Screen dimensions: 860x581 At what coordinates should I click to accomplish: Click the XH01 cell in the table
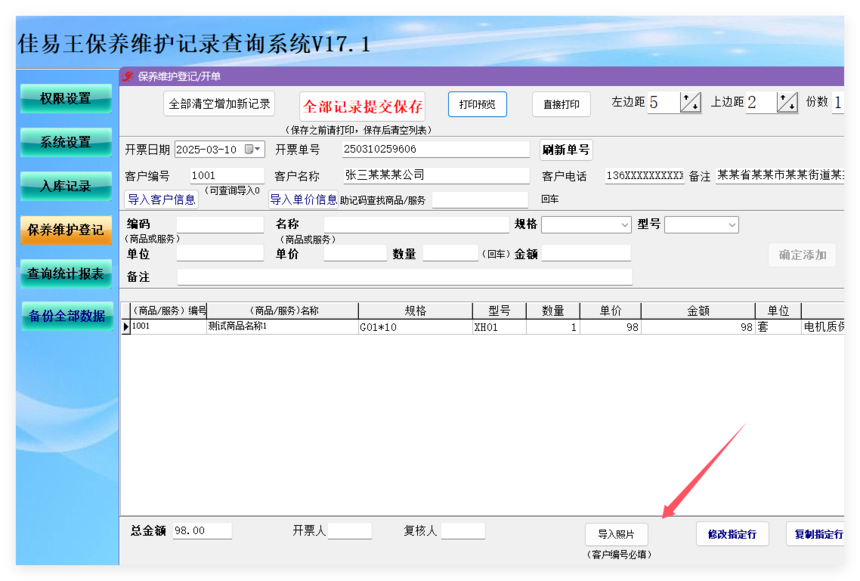499,327
